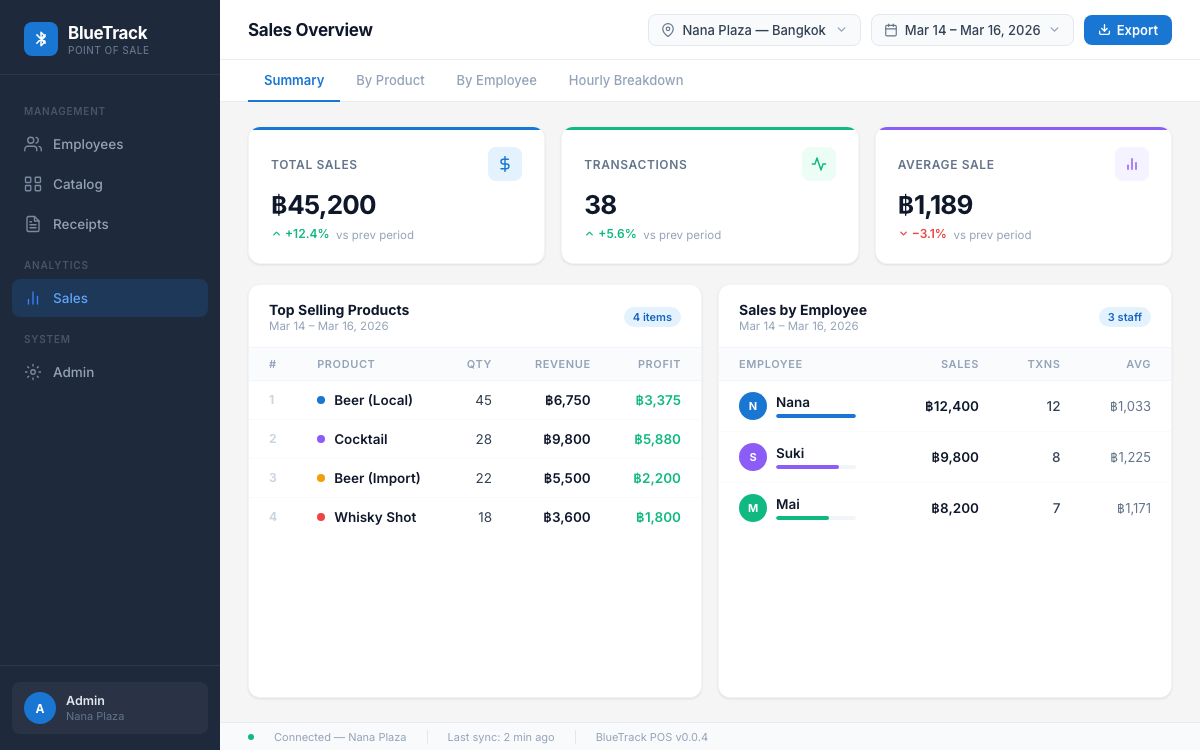Switch to the By Employee tab
The height and width of the screenshot is (750, 1200).
tap(496, 80)
